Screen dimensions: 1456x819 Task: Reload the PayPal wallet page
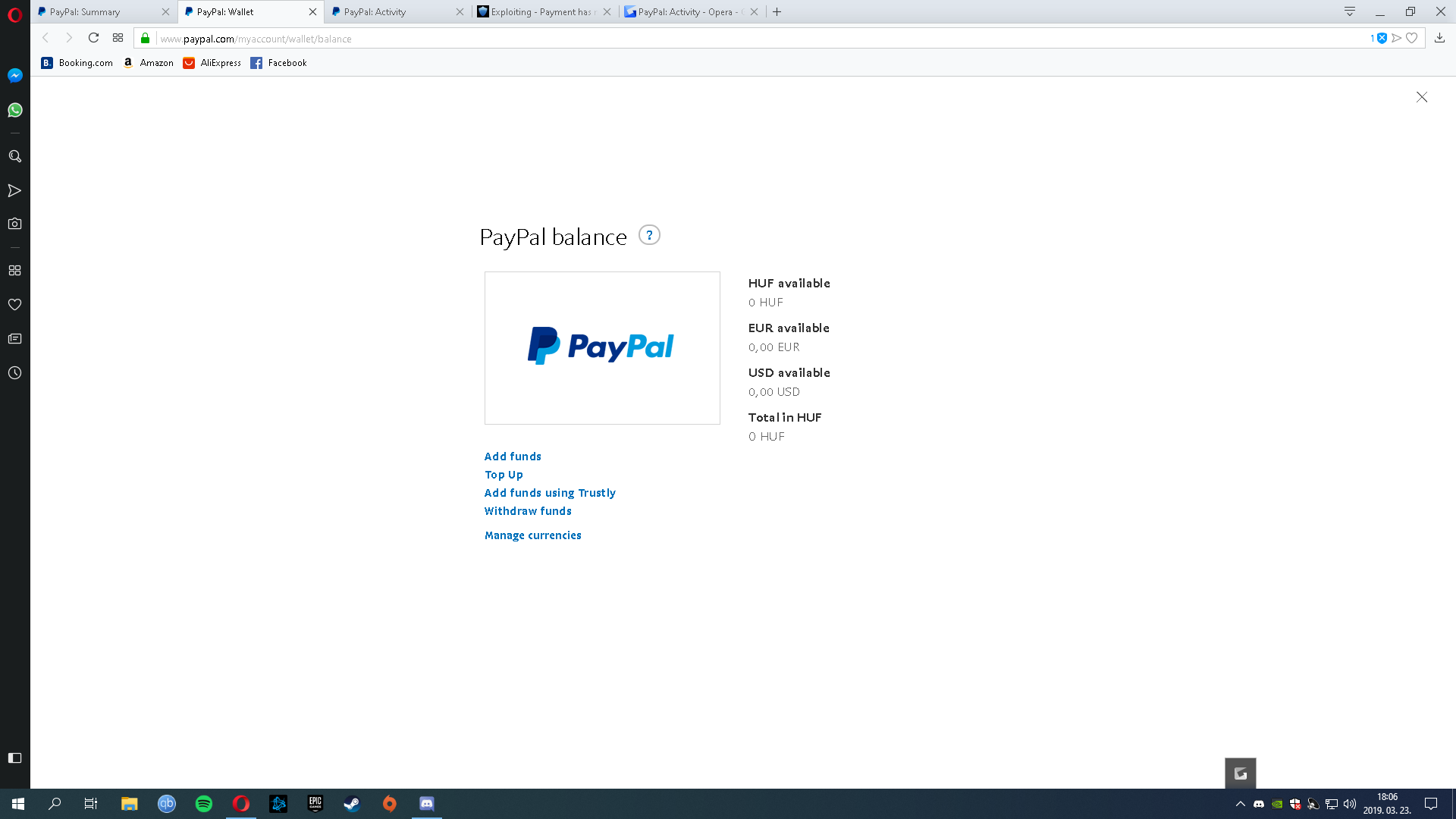[93, 38]
